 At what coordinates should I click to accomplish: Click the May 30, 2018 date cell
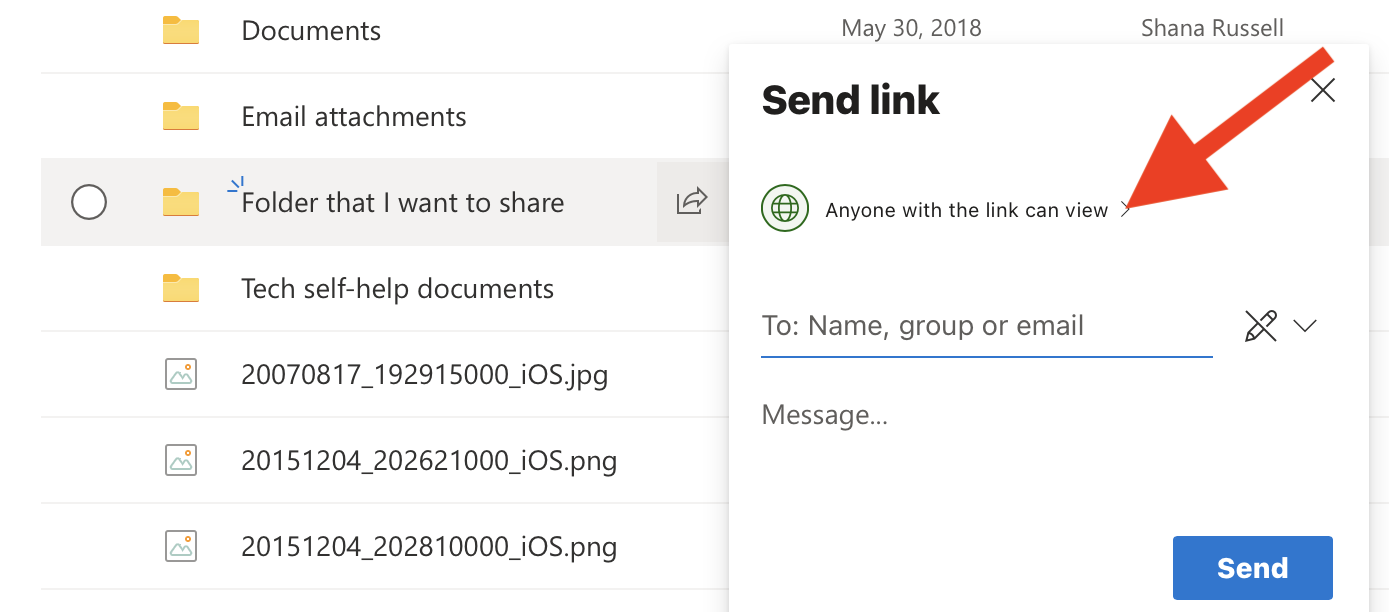tap(911, 28)
